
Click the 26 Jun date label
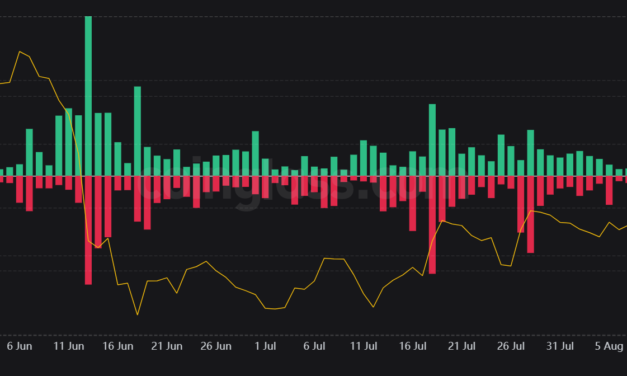[x=216, y=346]
